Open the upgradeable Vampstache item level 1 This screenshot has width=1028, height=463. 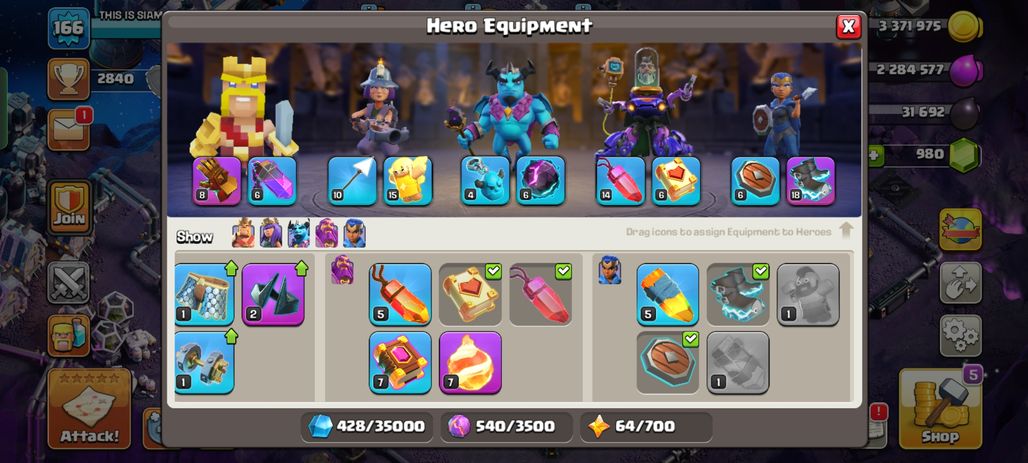[205, 363]
